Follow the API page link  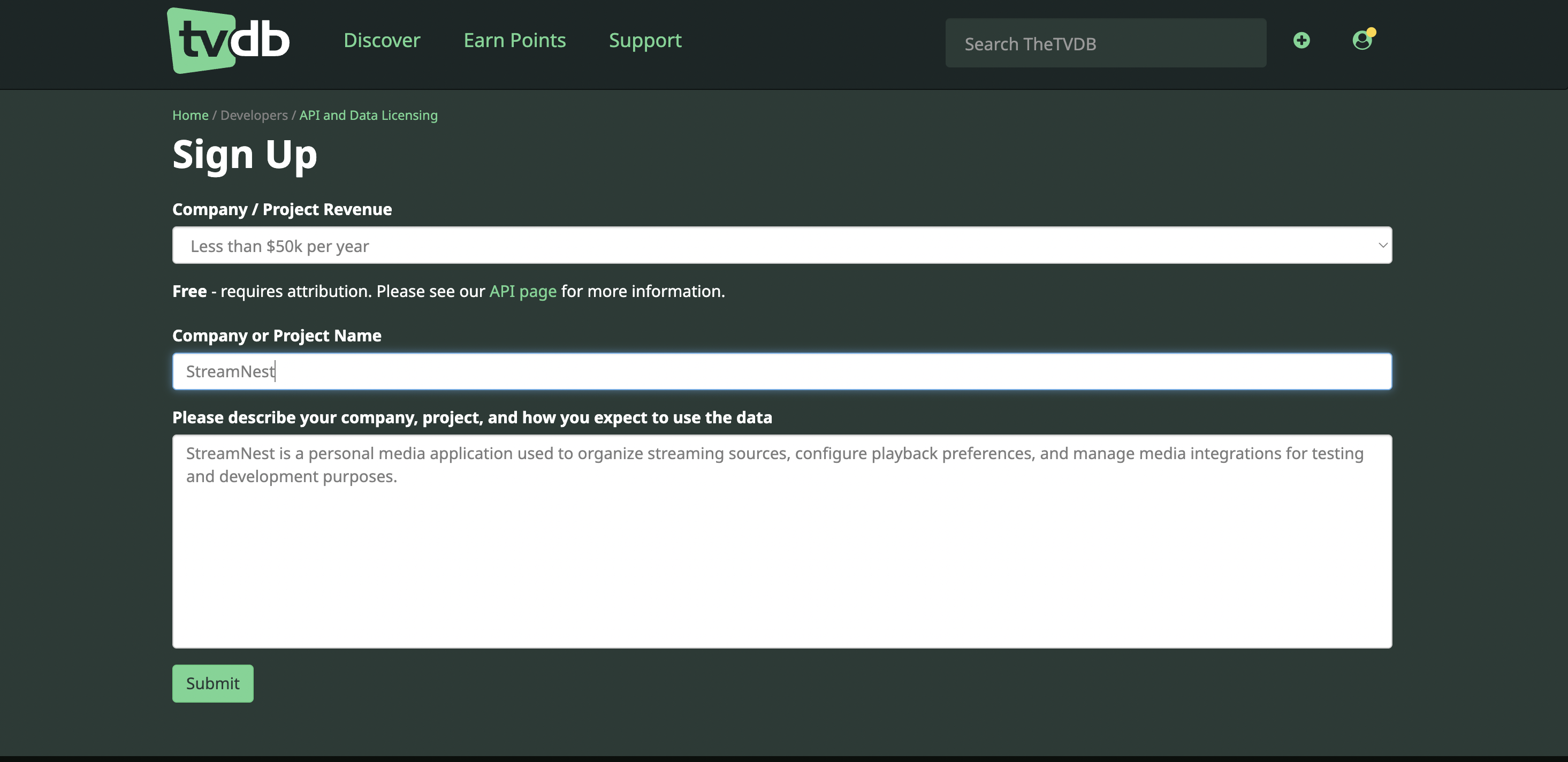coord(523,291)
